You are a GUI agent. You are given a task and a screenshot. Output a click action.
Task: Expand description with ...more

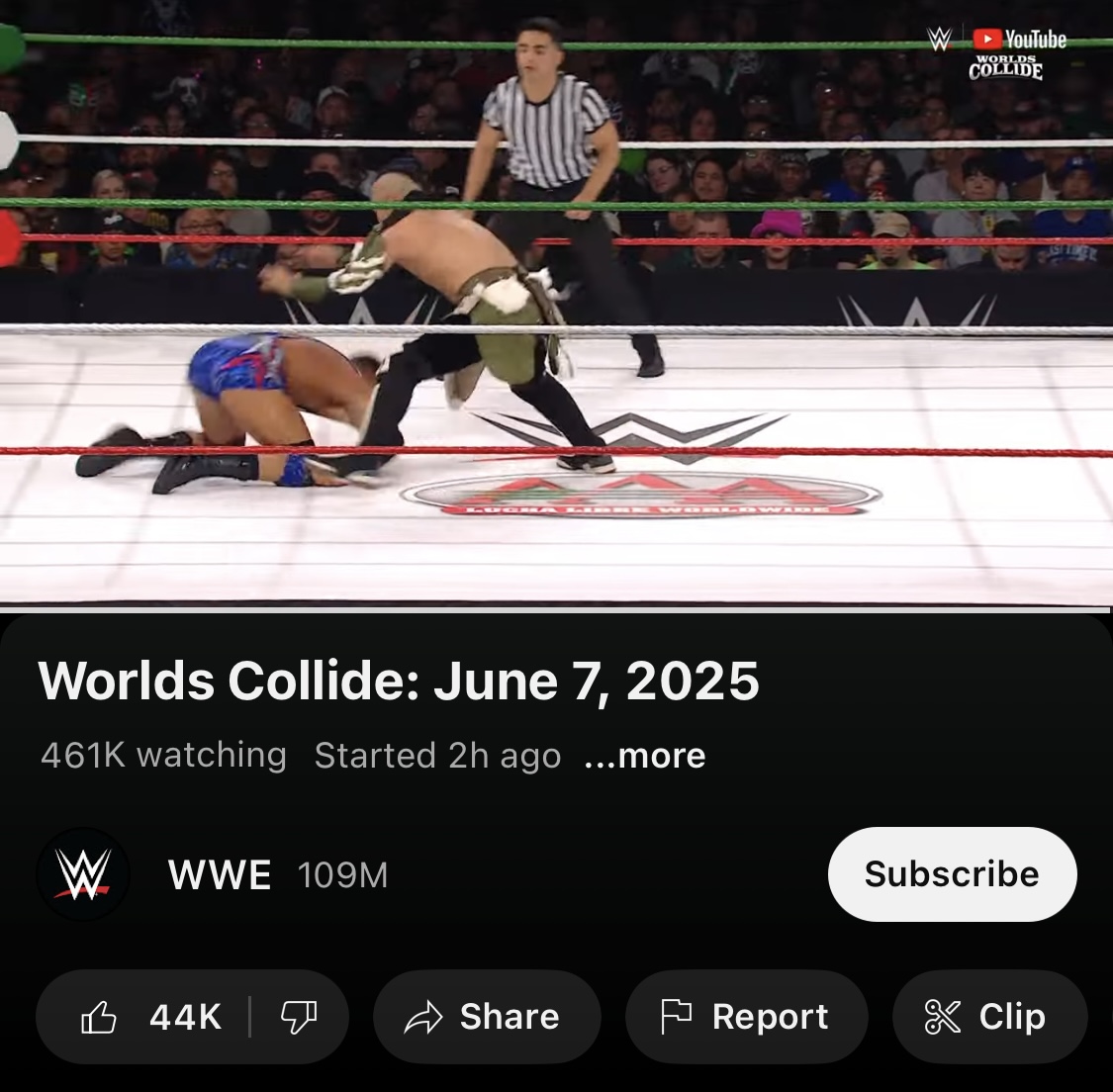tap(644, 756)
